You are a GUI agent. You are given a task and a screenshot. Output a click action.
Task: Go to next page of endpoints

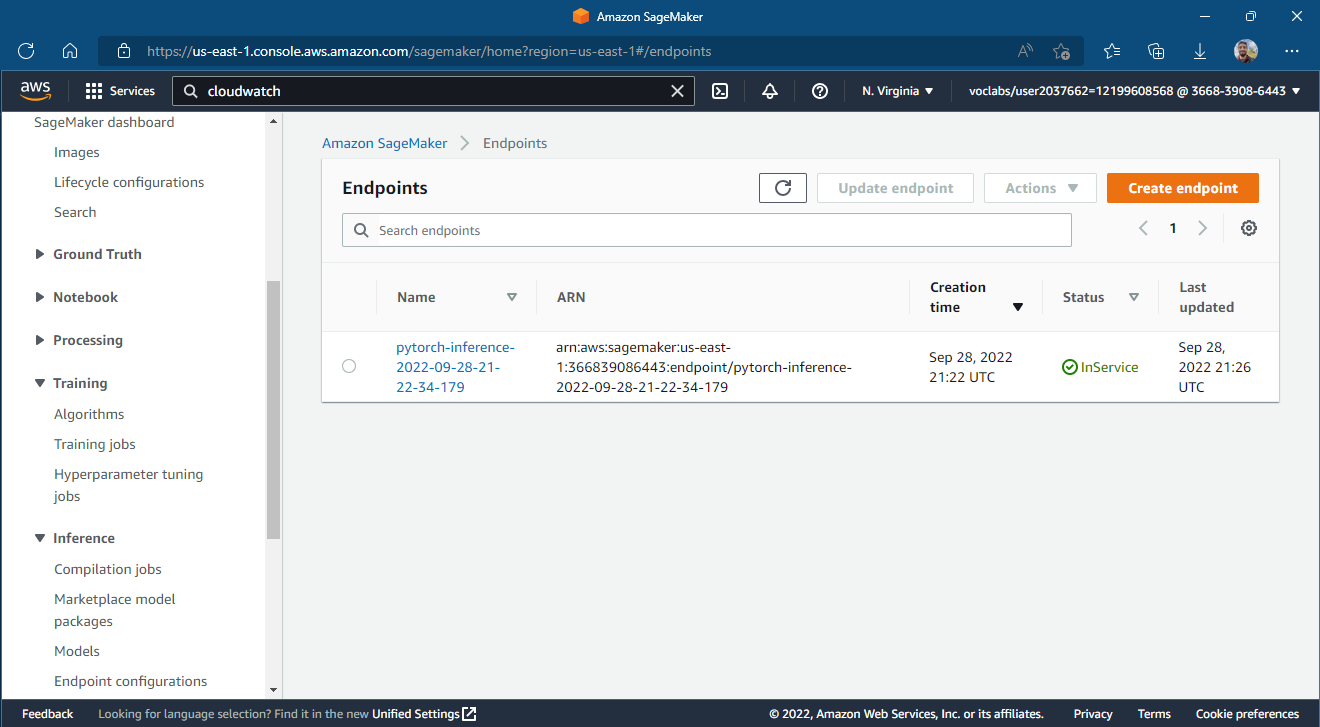pyautogui.click(x=1203, y=228)
